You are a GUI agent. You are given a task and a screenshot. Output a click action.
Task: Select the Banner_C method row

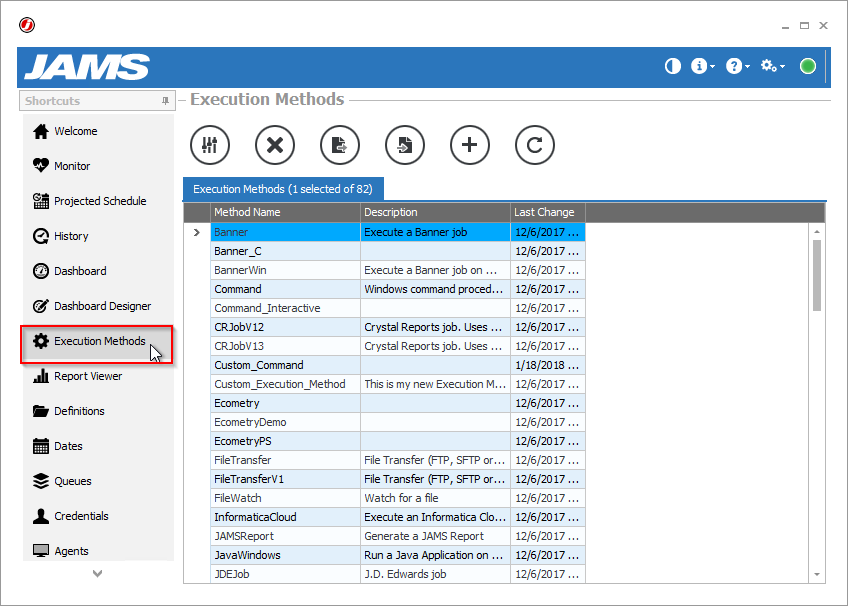coord(398,251)
